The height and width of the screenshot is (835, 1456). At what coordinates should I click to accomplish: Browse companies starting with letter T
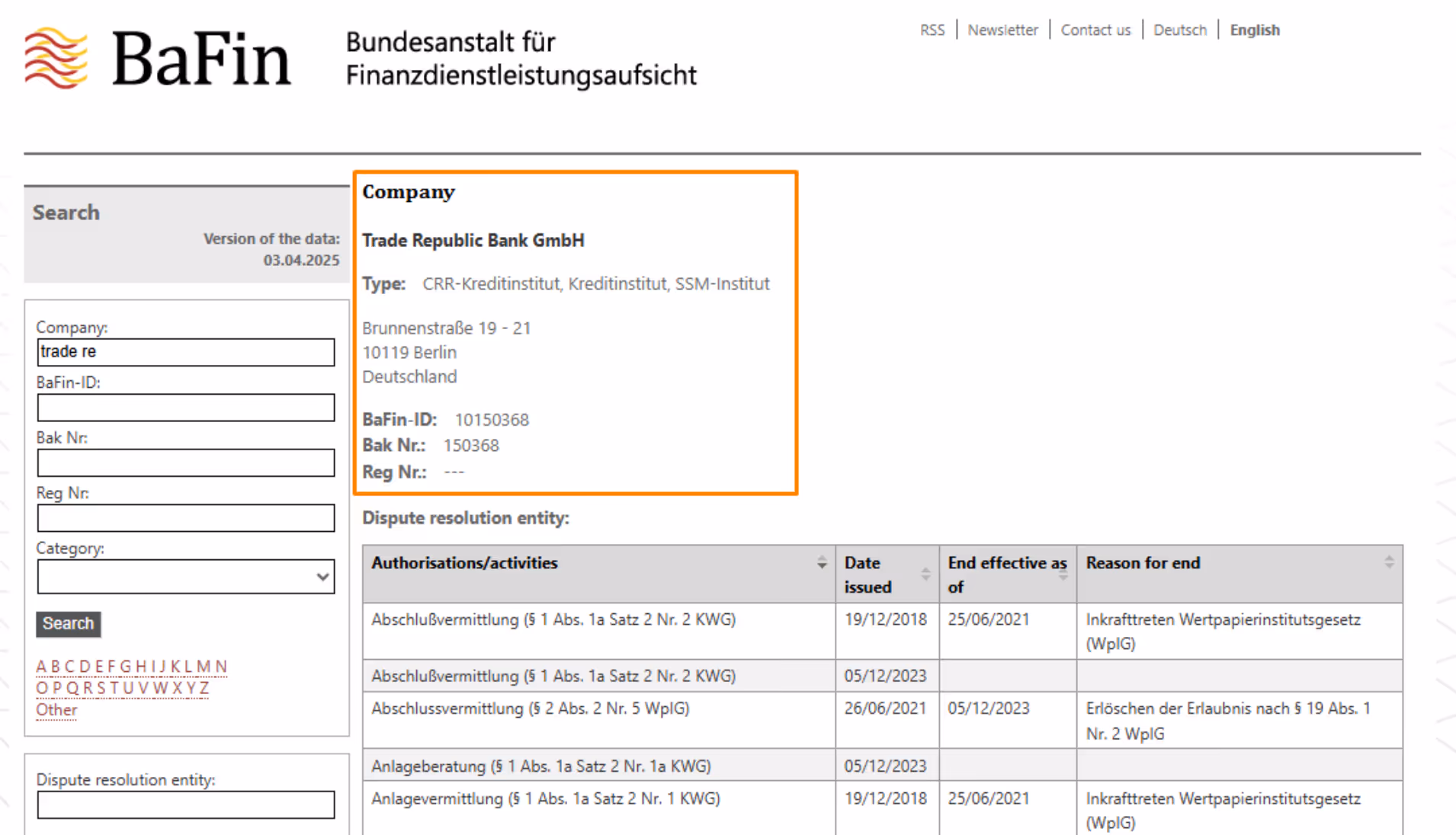point(114,688)
